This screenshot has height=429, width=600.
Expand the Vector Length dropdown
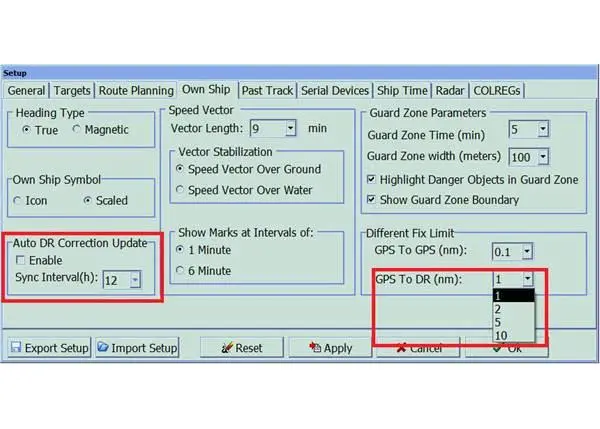tap(290, 128)
